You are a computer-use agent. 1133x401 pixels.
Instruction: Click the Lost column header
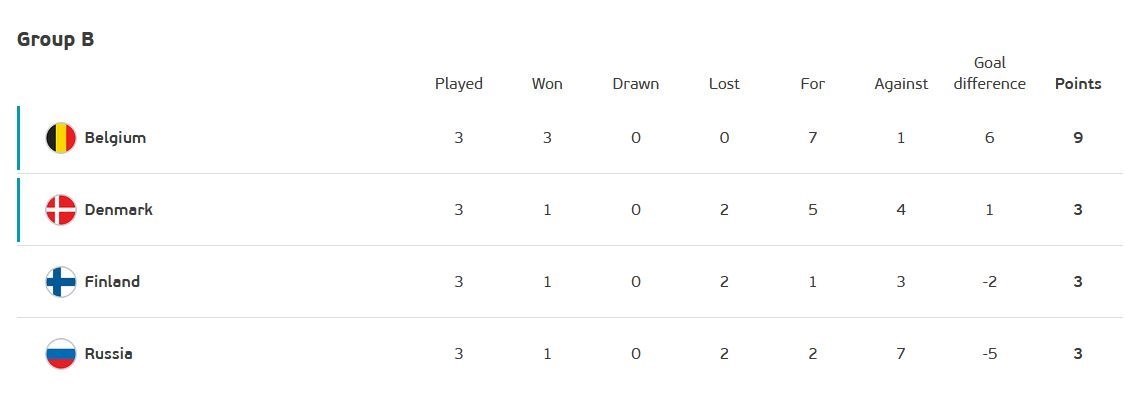coord(724,84)
